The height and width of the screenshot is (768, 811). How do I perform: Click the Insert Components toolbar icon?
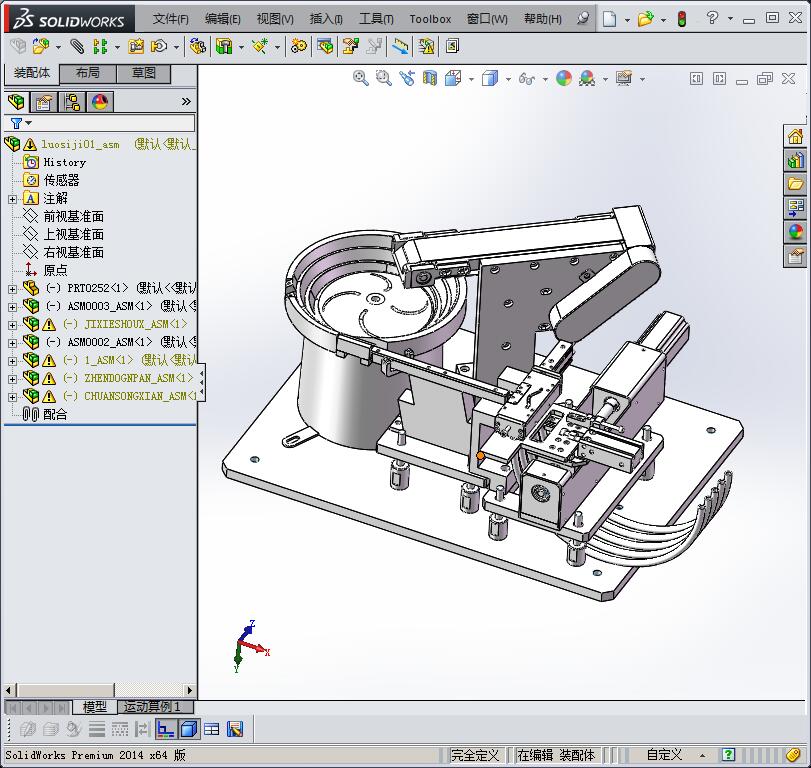(41, 47)
